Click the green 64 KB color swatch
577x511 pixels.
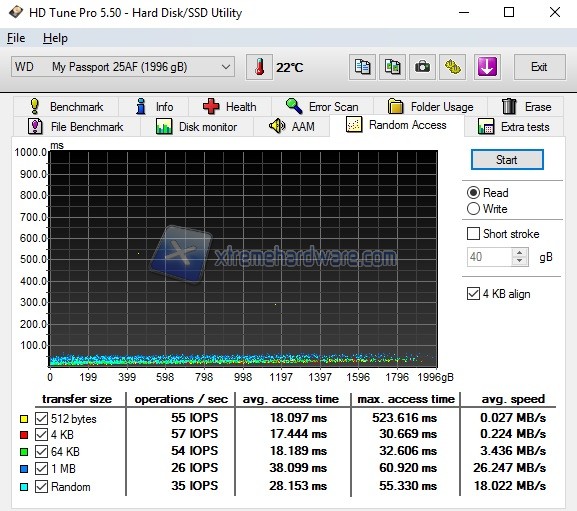point(24,451)
